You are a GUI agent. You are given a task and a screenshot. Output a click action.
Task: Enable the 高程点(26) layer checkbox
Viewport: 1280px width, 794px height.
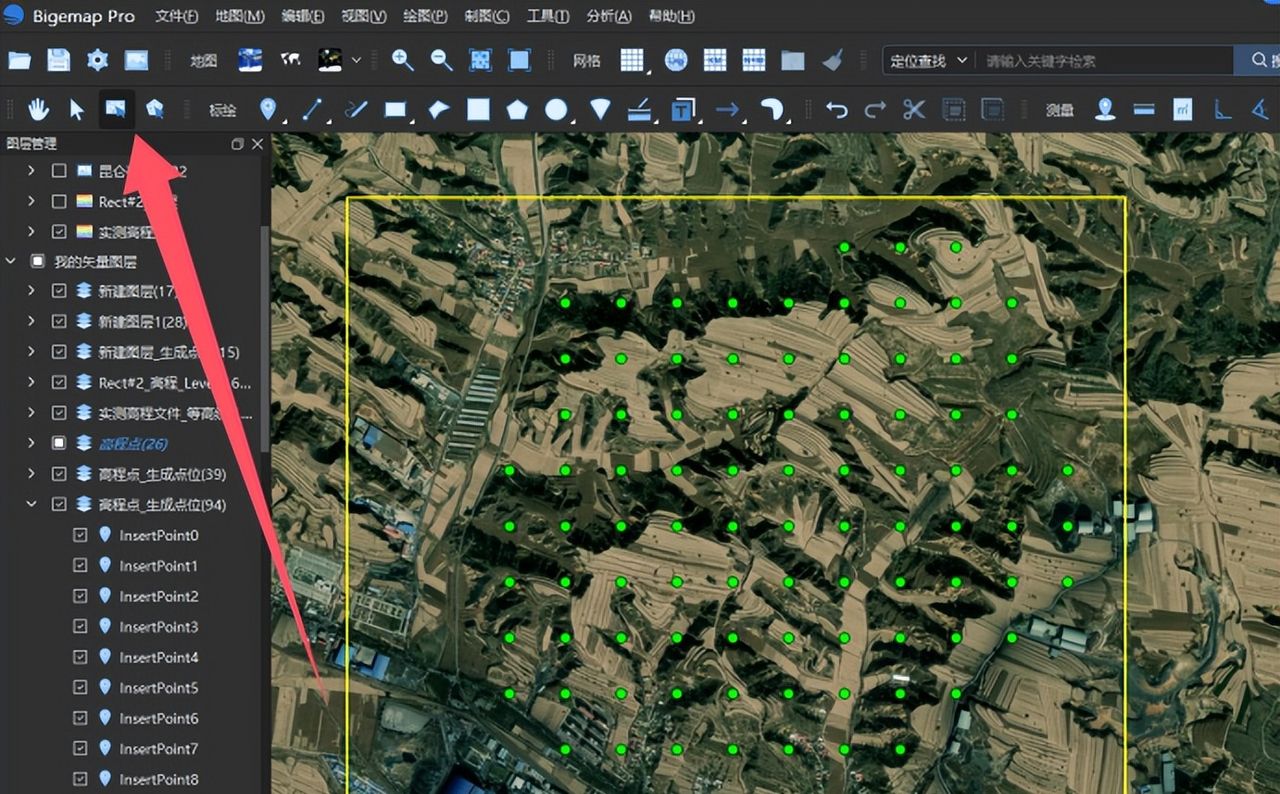(x=59, y=443)
